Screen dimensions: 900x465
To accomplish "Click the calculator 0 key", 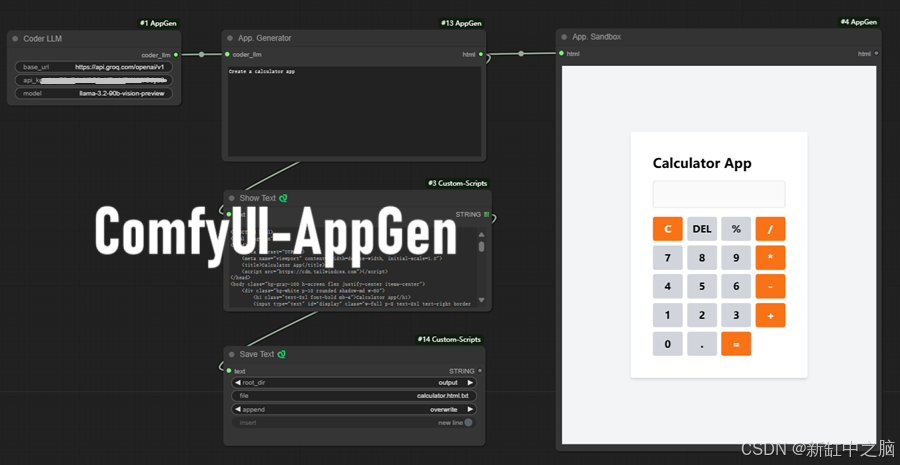I will point(668,344).
